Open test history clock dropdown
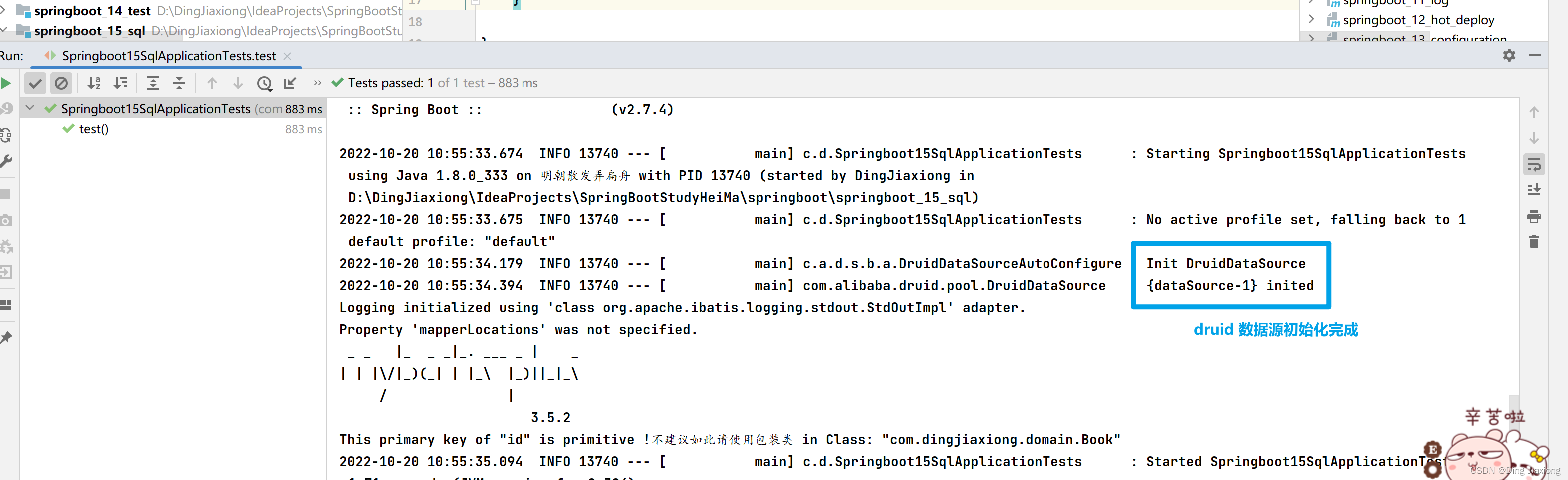This screenshot has height=480, width=1568. click(264, 83)
